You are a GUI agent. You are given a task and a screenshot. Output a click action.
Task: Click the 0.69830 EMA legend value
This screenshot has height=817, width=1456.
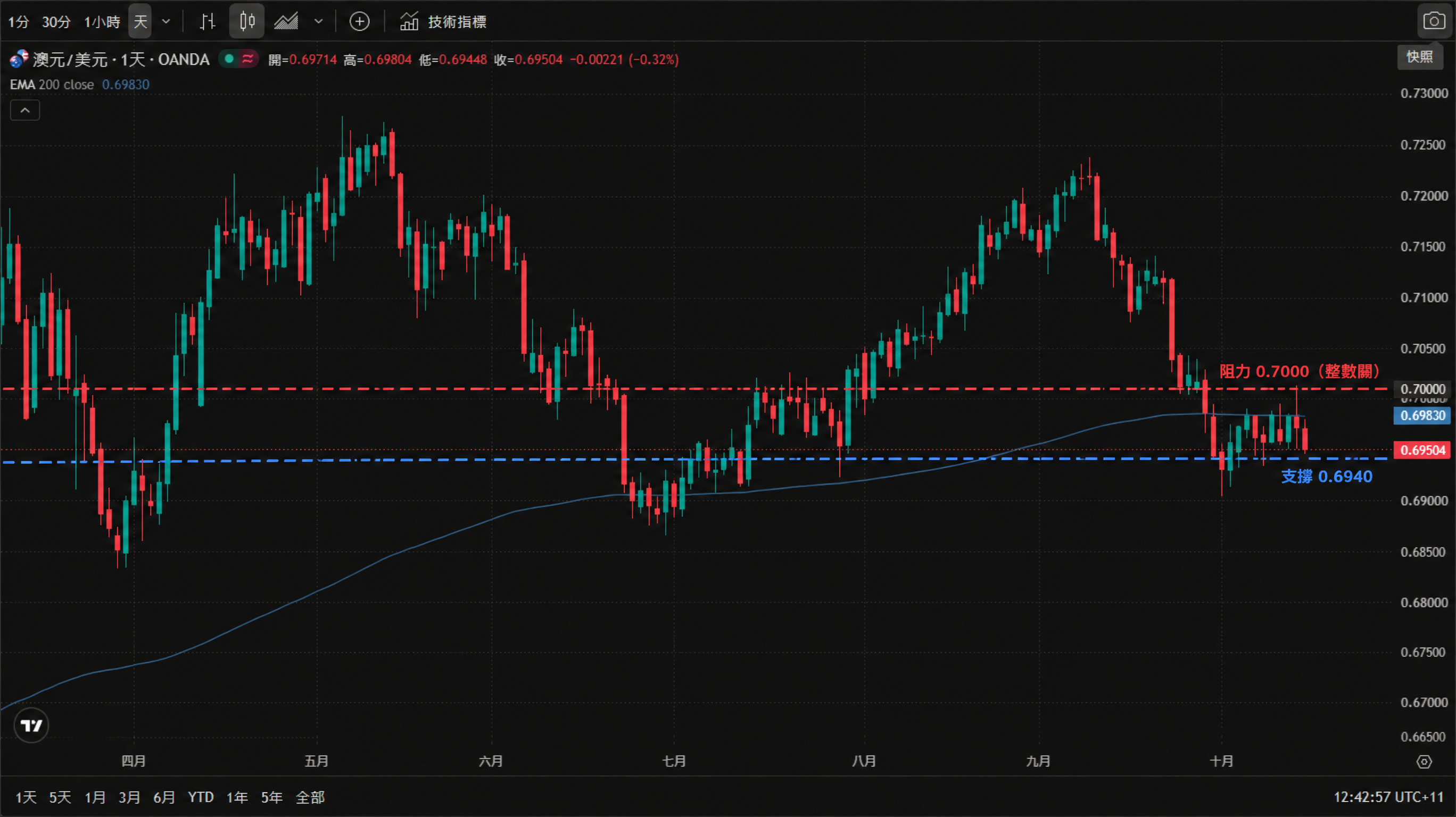coord(126,85)
